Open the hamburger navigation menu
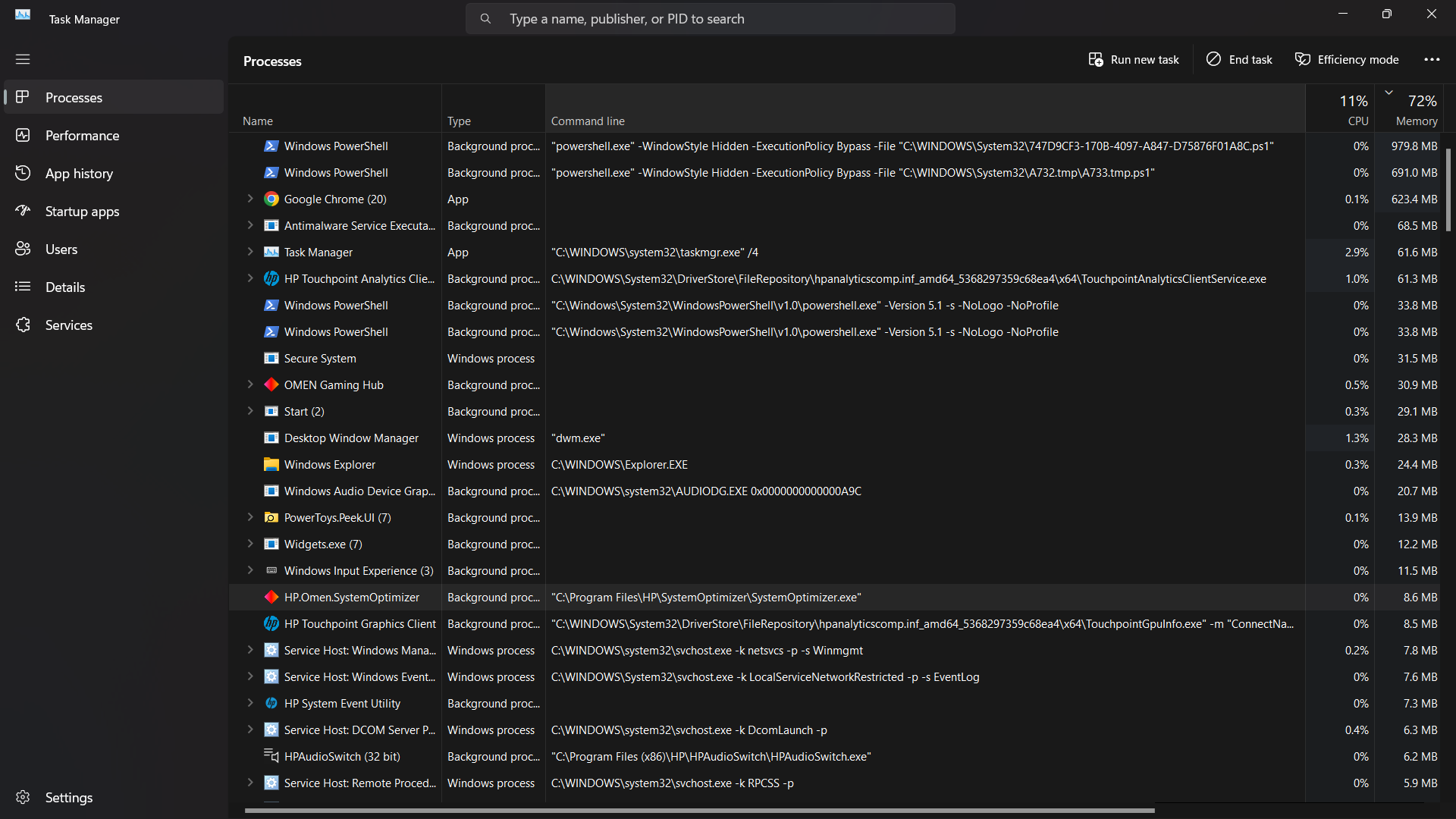The width and height of the screenshot is (1456, 819). click(23, 59)
